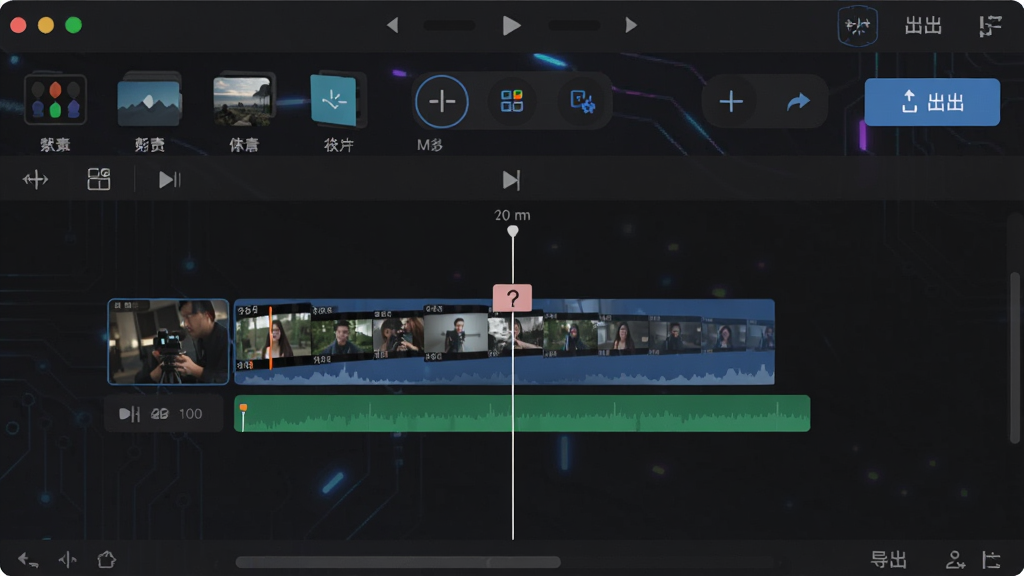Start playback with the title bar play button
This screenshot has height=576, width=1024.
[511, 25]
